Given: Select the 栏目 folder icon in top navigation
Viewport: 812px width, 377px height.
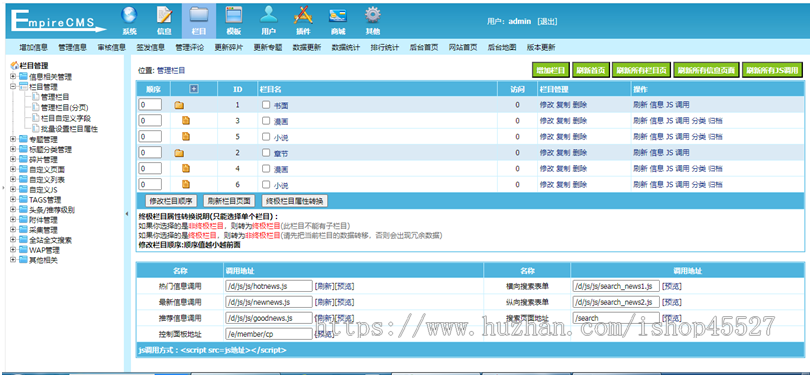Looking at the screenshot, I should 199,14.
